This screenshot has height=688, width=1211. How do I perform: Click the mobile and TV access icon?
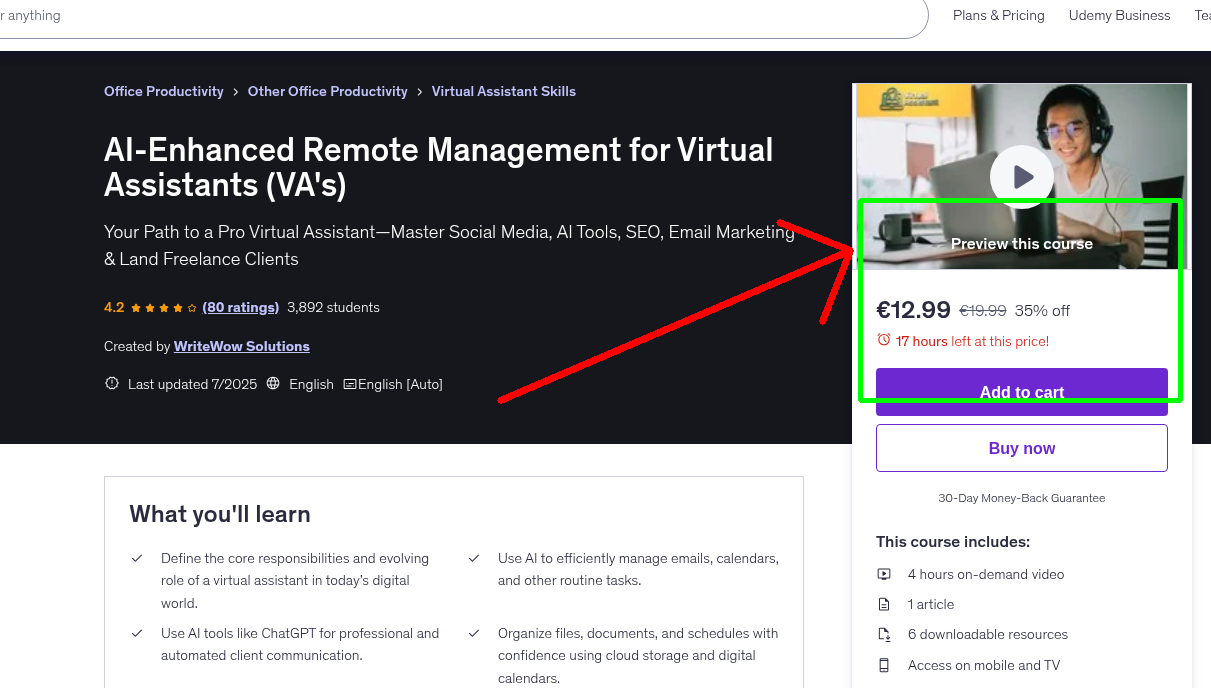point(884,665)
